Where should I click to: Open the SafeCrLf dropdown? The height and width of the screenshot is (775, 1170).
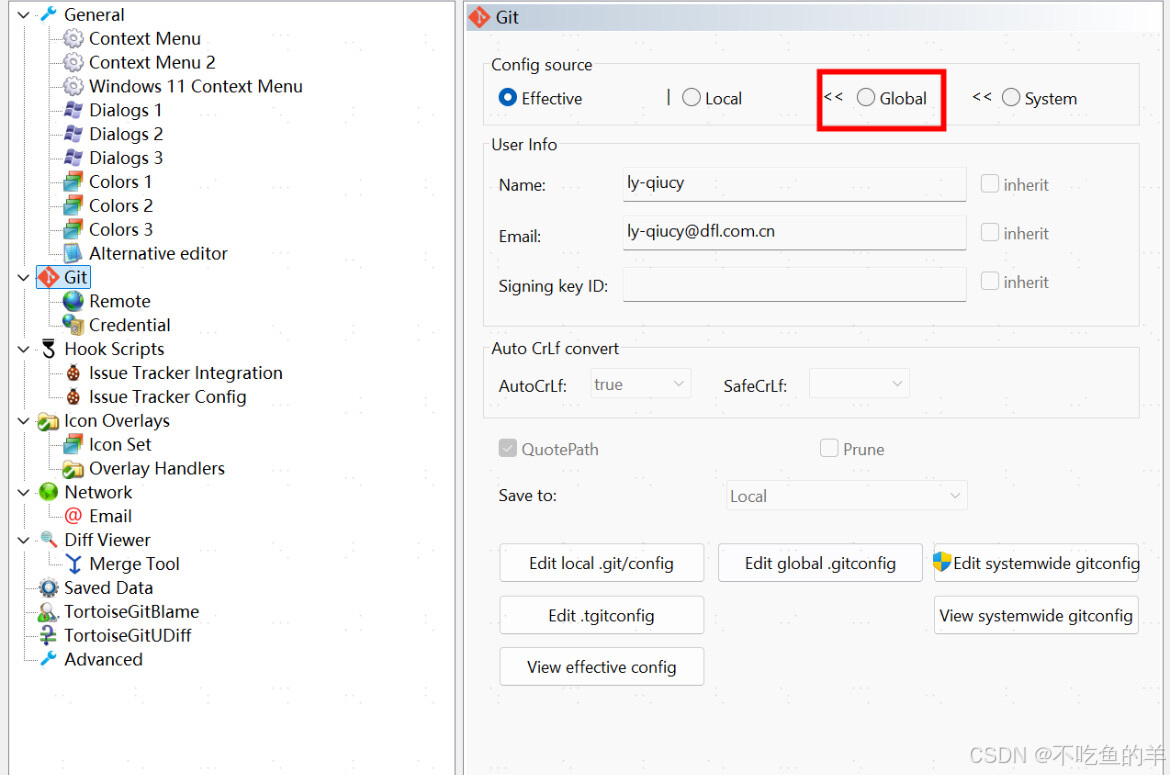[x=860, y=384]
